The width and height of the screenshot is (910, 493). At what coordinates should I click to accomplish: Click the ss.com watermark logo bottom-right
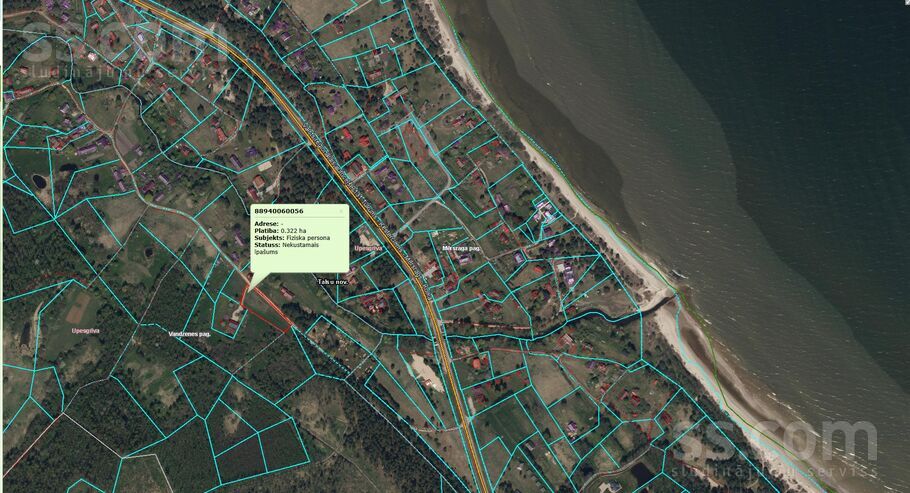[x=775, y=442]
